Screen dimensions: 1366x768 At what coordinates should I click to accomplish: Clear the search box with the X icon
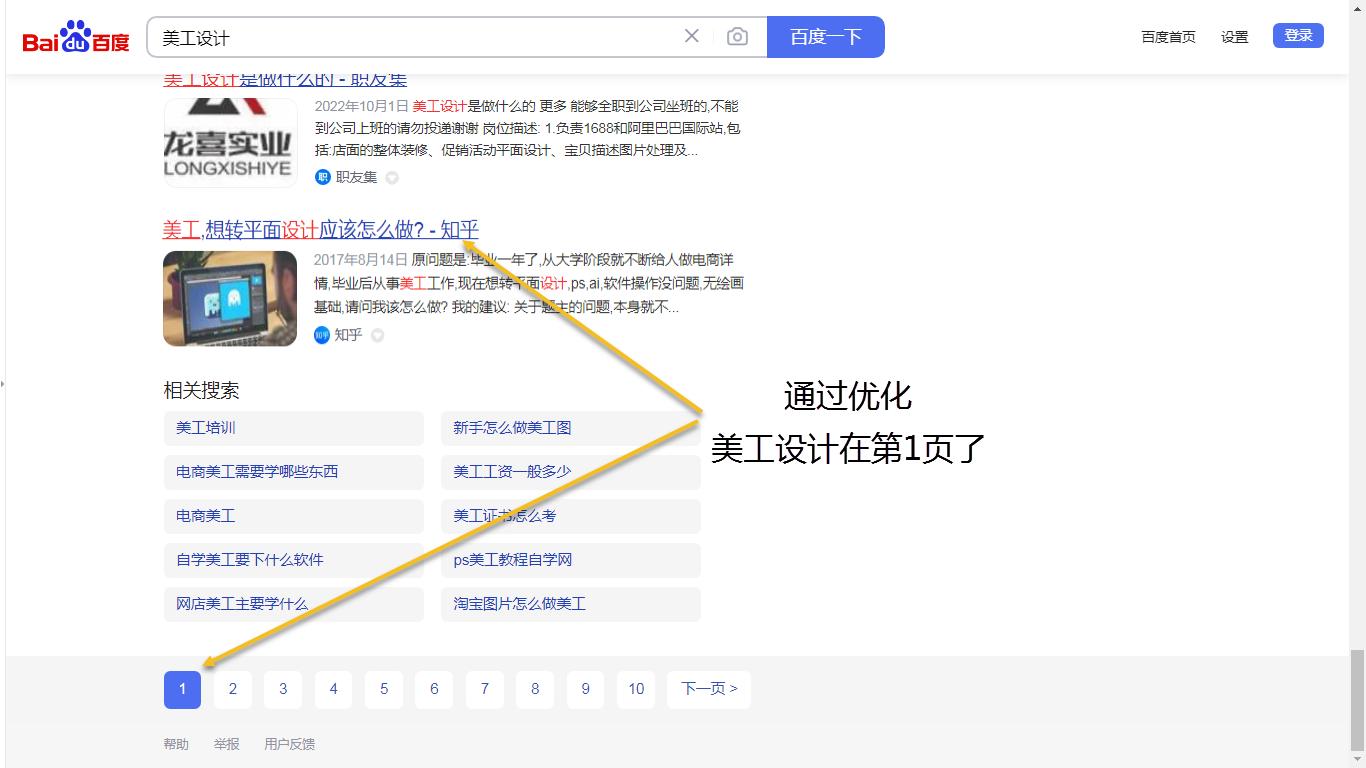click(691, 35)
